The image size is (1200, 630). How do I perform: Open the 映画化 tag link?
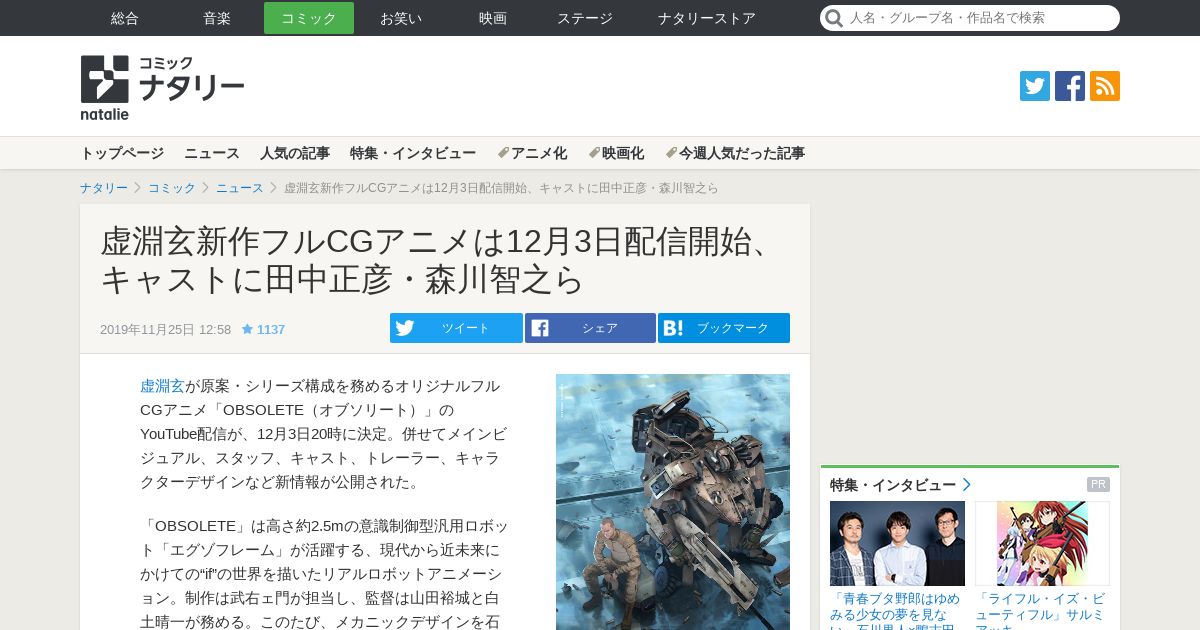(616, 153)
